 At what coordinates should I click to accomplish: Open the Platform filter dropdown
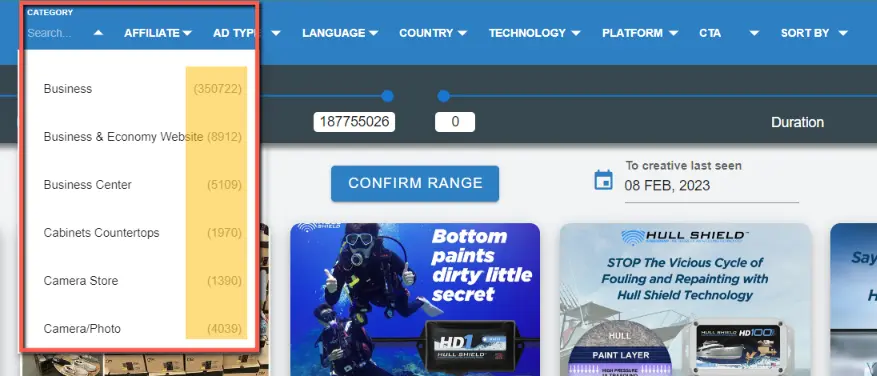click(640, 33)
